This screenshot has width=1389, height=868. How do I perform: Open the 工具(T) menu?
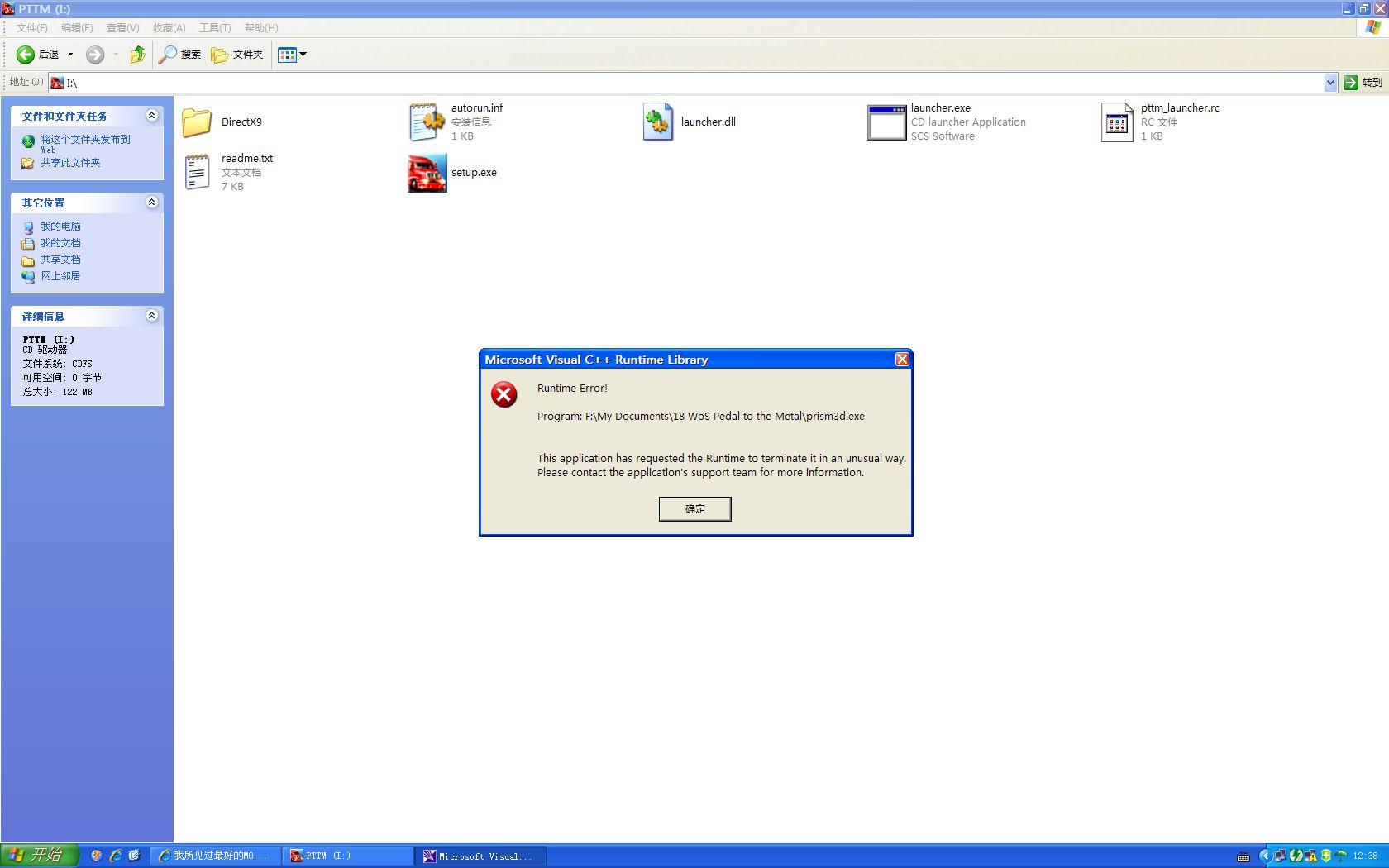click(x=215, y=28)
